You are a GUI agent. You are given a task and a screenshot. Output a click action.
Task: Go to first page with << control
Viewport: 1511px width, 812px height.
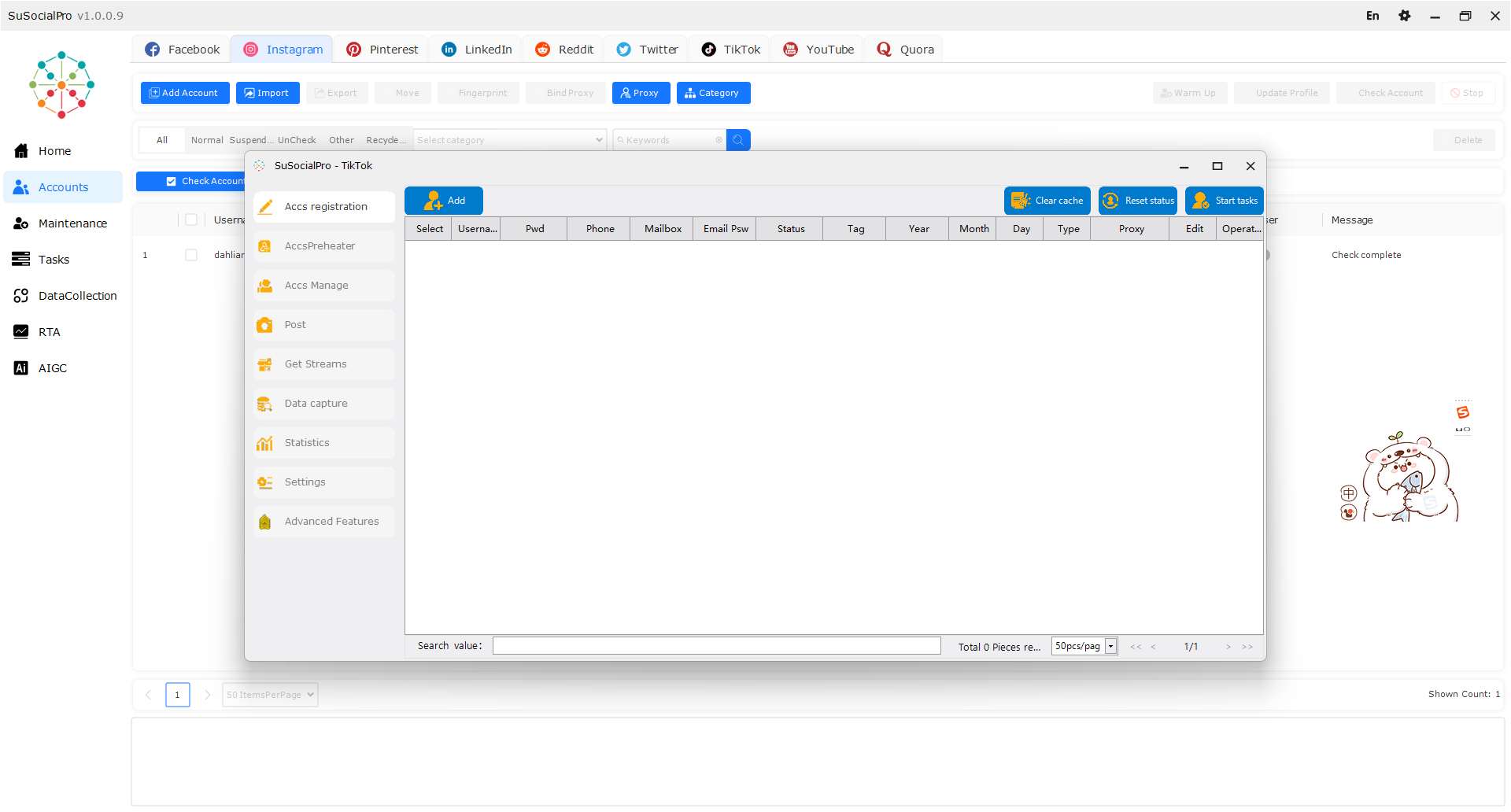(x=1136, y=647)
